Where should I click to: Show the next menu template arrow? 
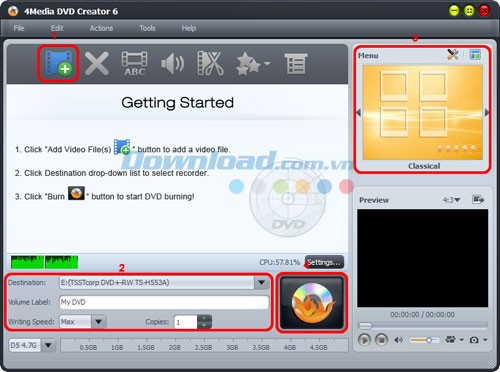pyautogui.click(x=487, y=113)
